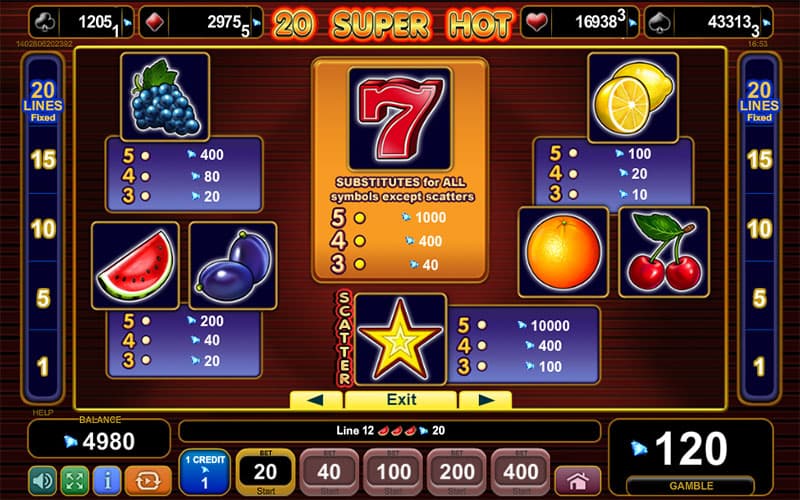
Task: Mute sound with the speaker icon
Action: (x=43, y=480)
